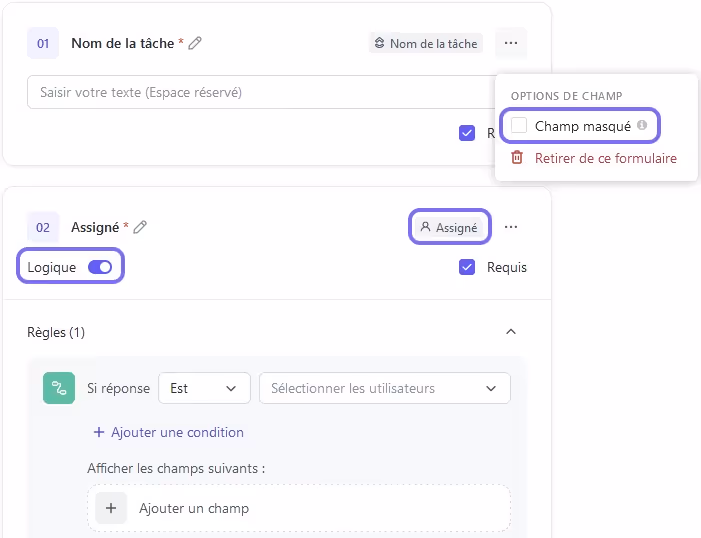Viewport: 701px width, 538px height.
Task: Click pencil edit icon next to Nom de la tâche
Action: pyautogui.click(x=195, y=43)
